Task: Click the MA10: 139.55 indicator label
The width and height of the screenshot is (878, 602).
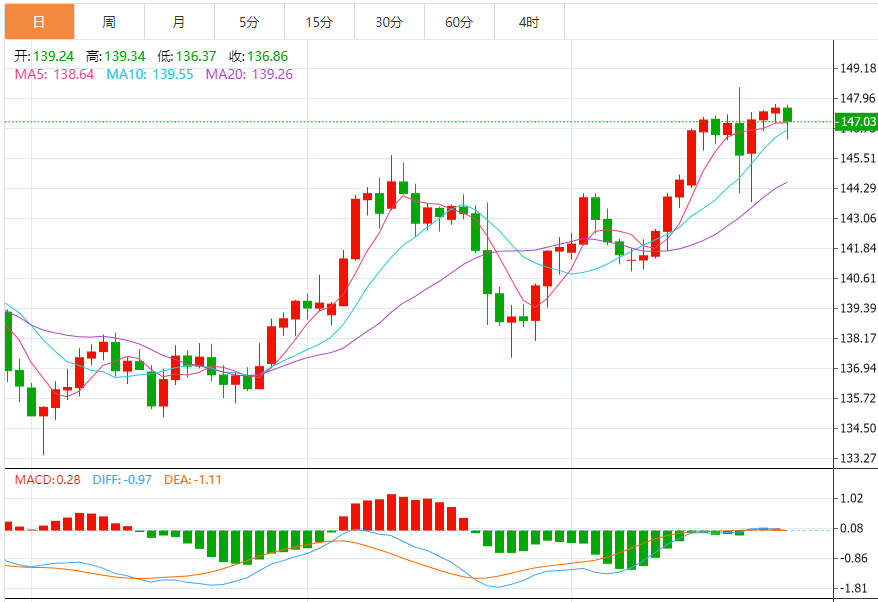Action: click(150, 74)
